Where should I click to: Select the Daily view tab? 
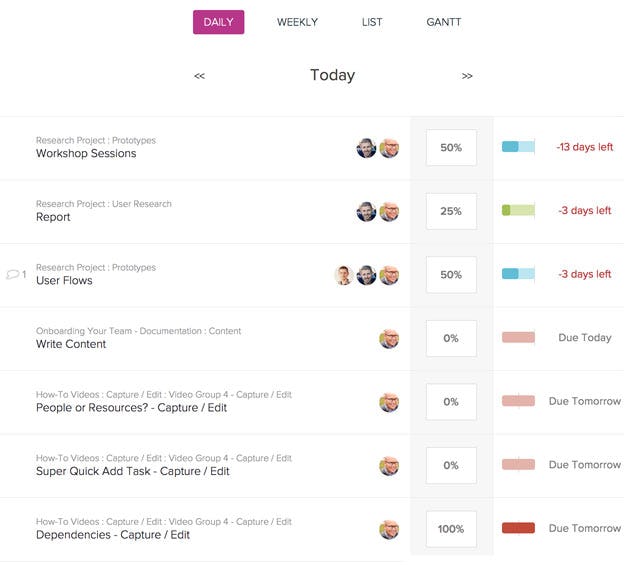tap(218, 22)
